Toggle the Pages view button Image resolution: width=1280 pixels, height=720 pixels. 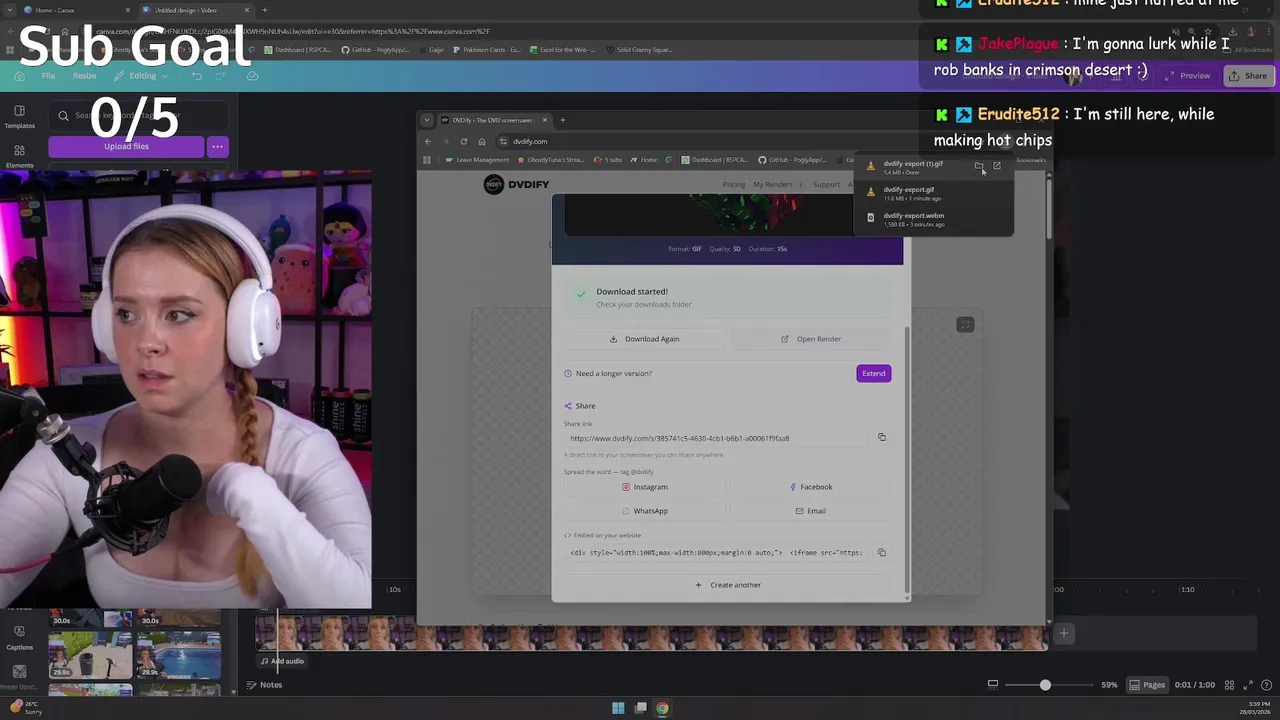click(1147, 685)
